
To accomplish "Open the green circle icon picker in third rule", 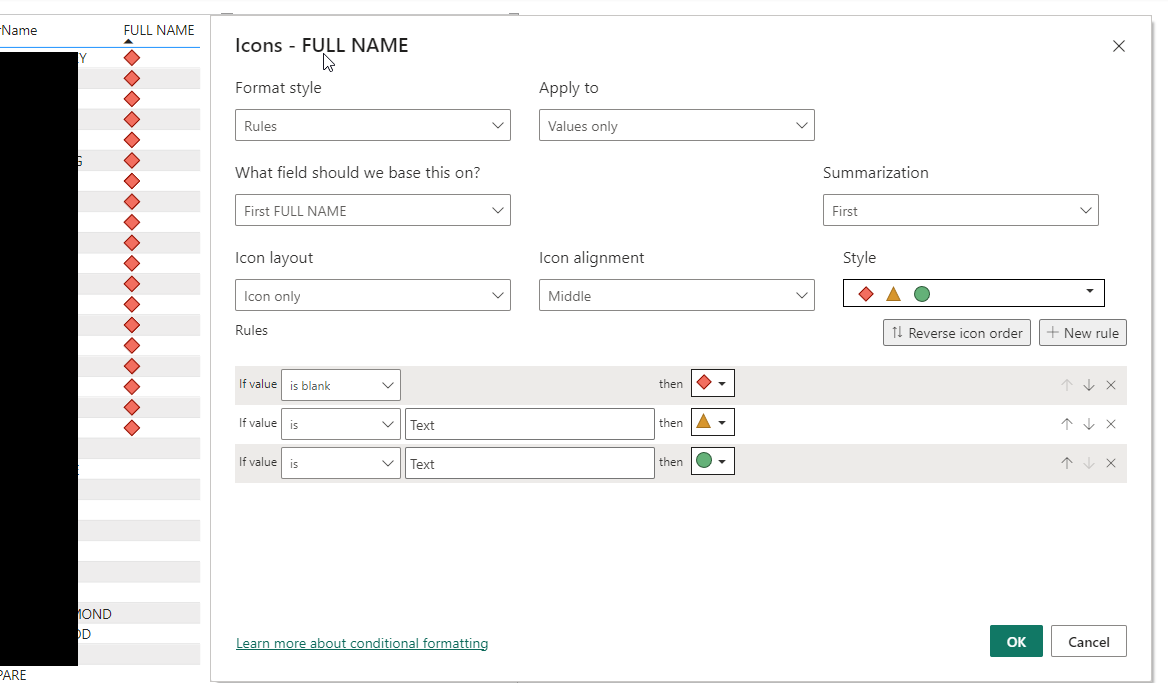I will pos(713,460).
